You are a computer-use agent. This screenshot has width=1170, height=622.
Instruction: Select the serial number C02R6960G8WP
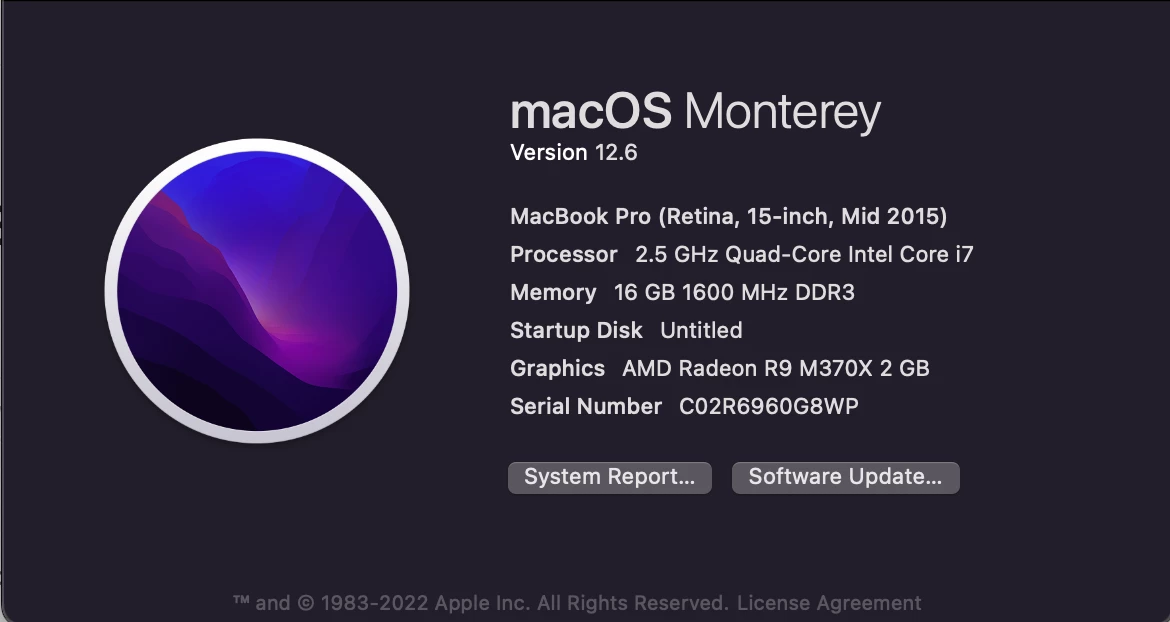769,406
